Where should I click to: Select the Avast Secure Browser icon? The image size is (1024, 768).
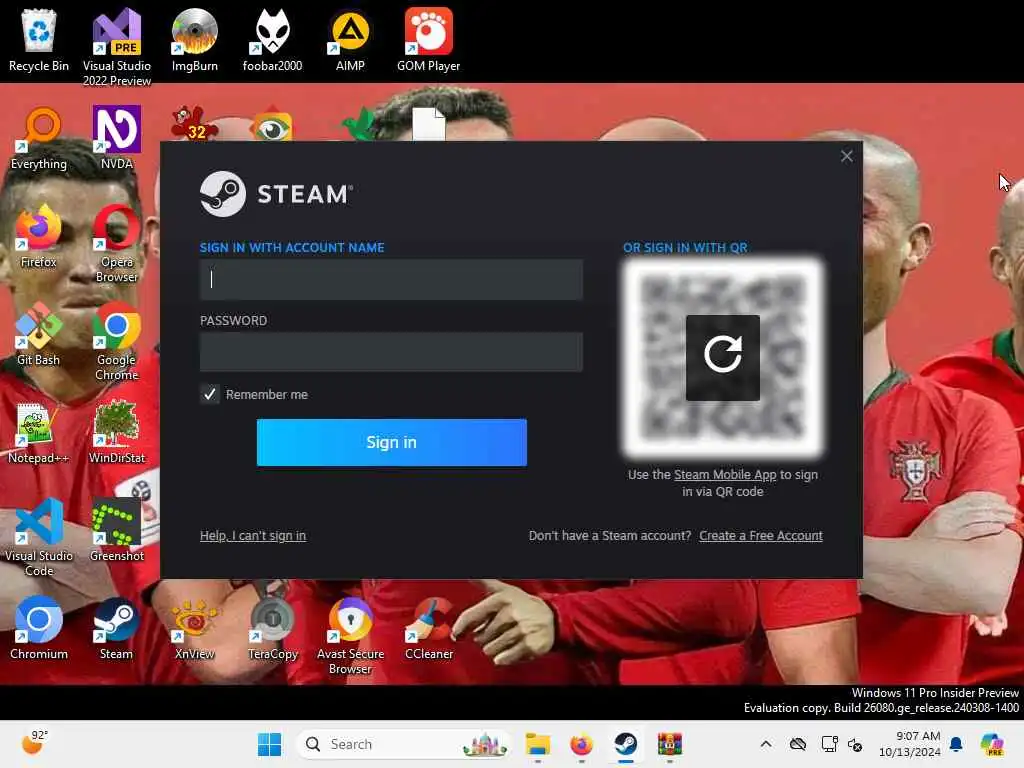350,635
